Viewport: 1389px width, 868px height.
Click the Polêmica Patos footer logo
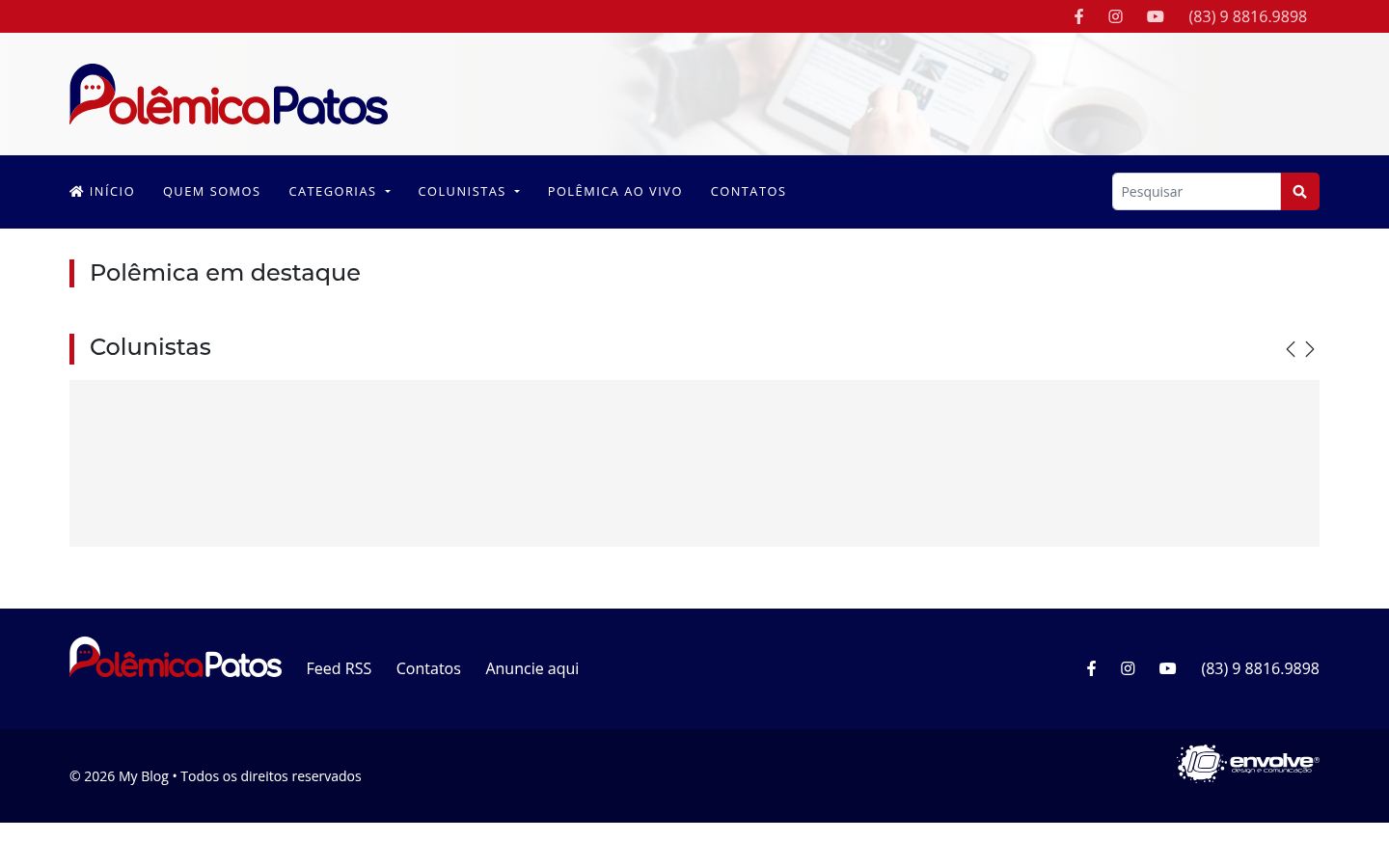tap(176, 657)
